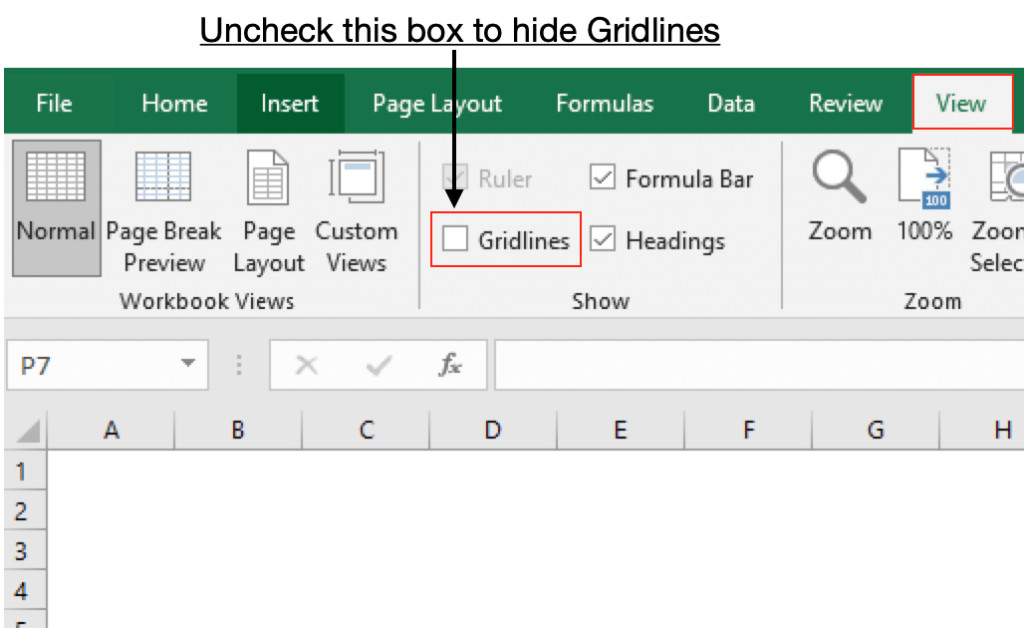This screenshot has width=1024, height=628.
Task: Toggle the Formula Bar checkbox
Action: 602,177
